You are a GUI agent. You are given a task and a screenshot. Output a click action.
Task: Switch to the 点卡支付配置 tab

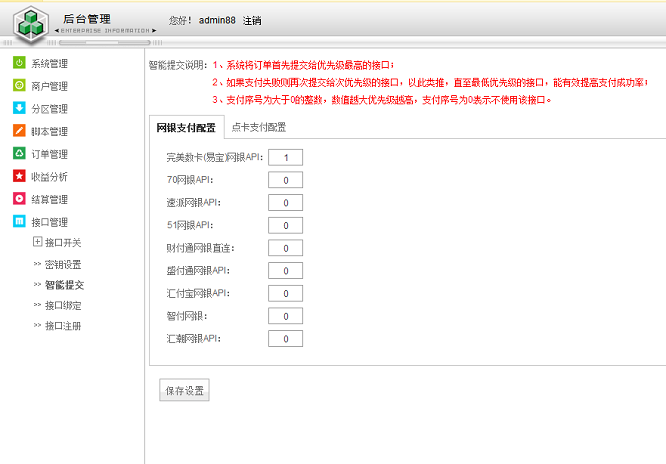tap(258, 127)
